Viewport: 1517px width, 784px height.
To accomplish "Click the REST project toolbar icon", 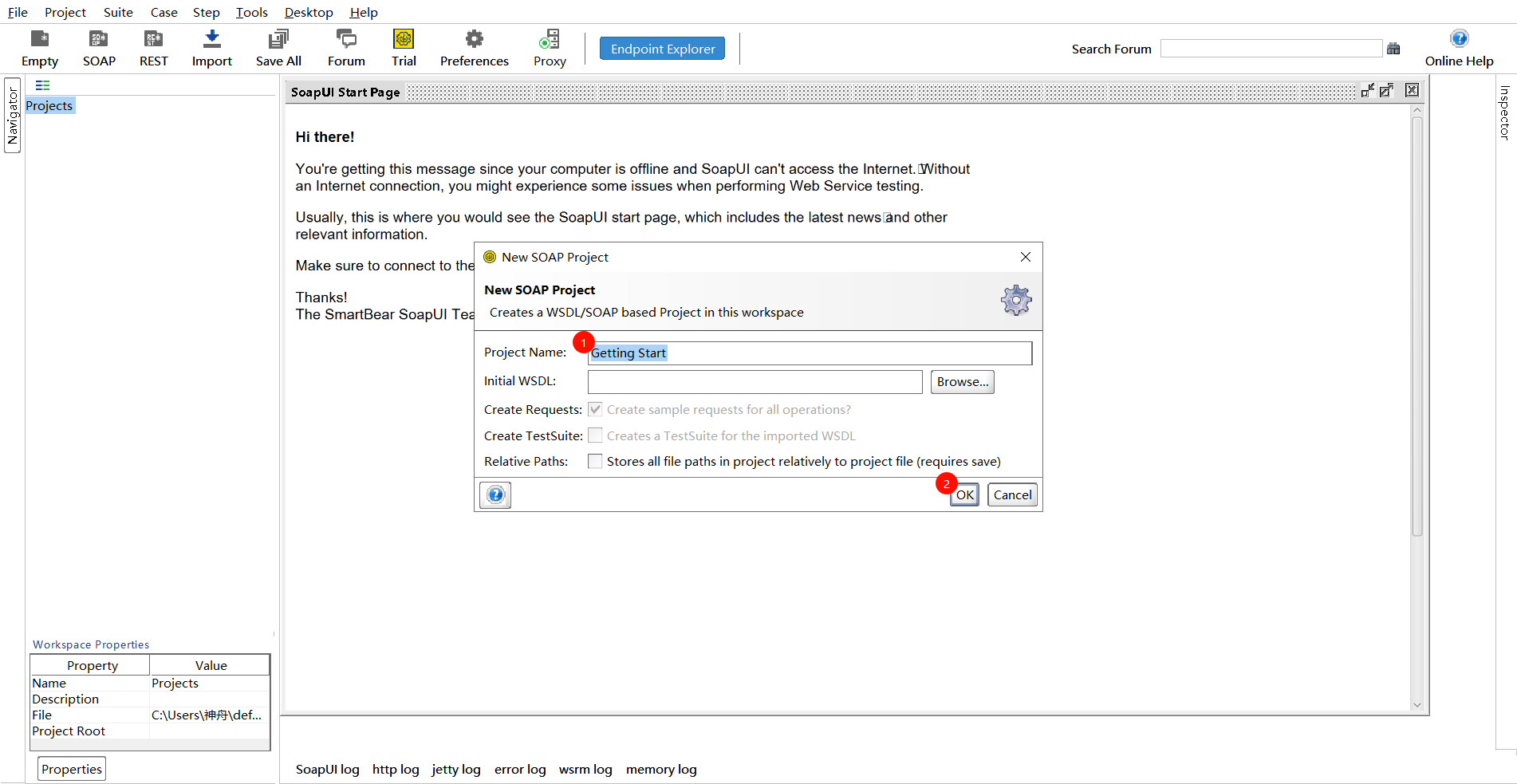I will 153,48.
